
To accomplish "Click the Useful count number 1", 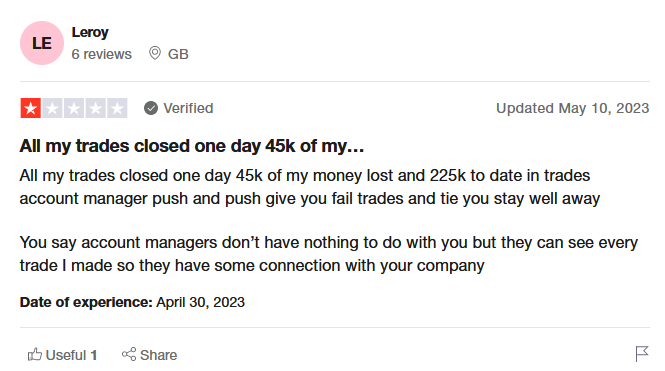I will coord(94,355).
